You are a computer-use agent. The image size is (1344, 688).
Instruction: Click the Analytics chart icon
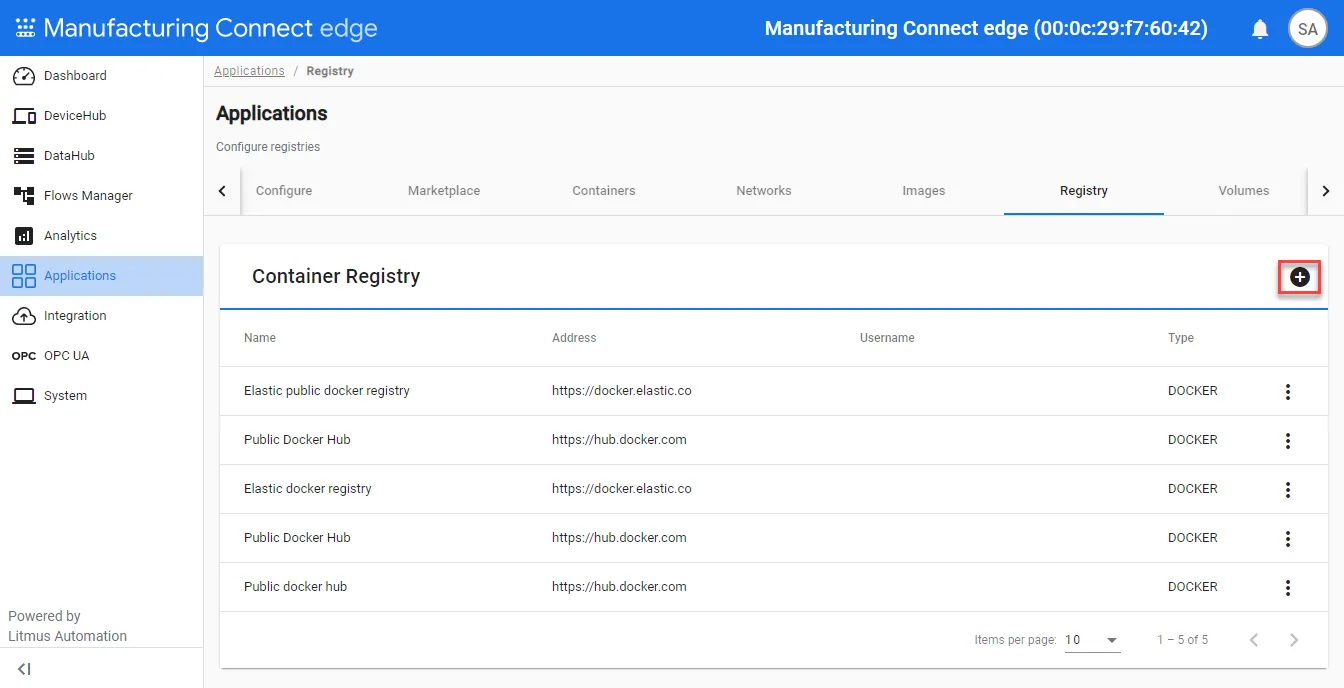coord(24,236)
